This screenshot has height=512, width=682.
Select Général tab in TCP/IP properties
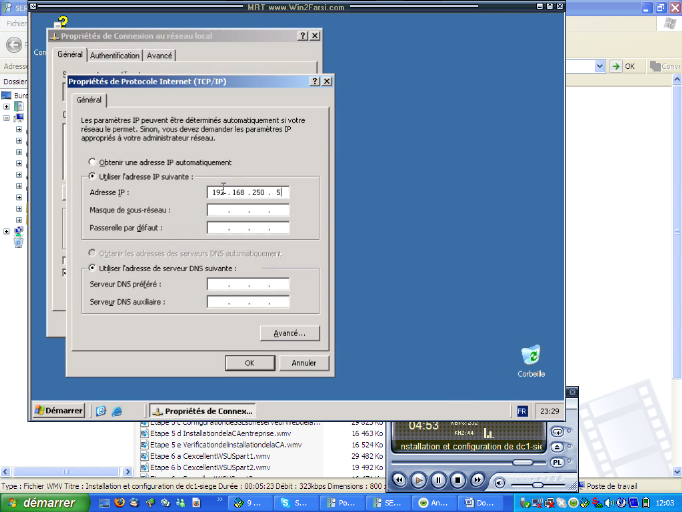(89, 100)
